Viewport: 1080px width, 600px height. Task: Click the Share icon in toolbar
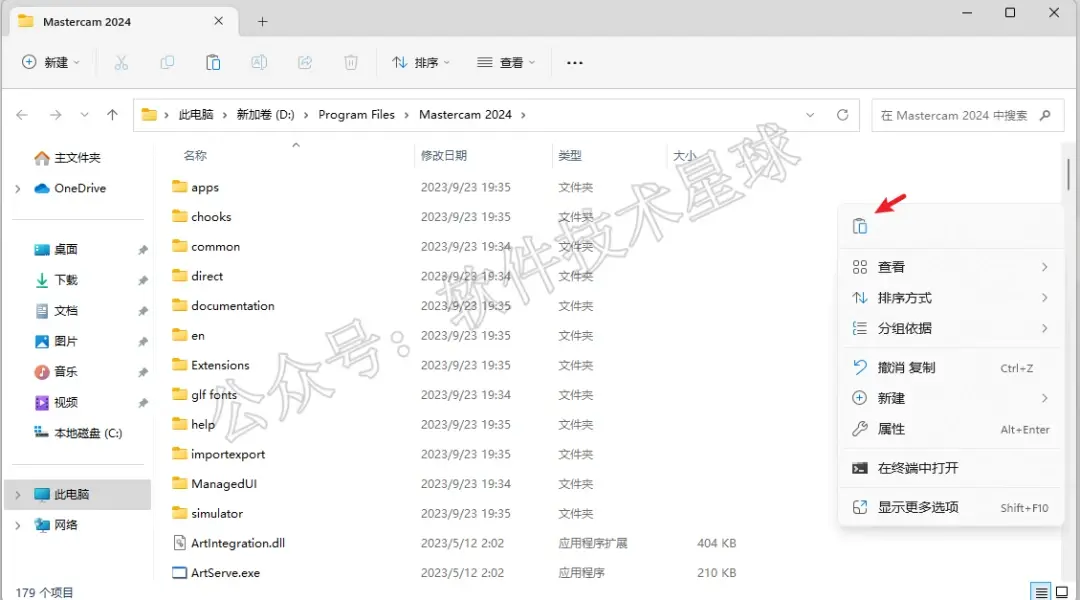[305, 63]
